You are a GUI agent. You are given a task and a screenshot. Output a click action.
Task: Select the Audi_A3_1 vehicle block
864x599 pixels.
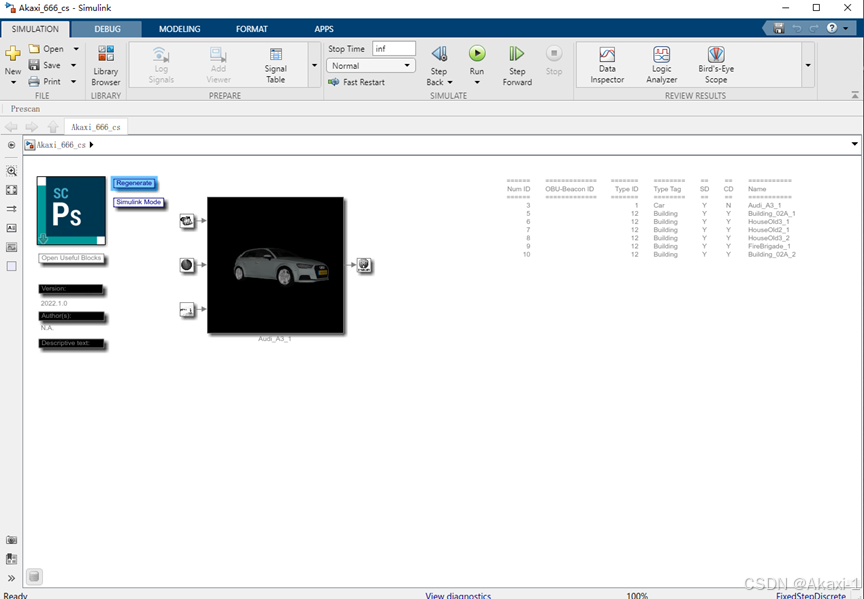click(275, 265)
